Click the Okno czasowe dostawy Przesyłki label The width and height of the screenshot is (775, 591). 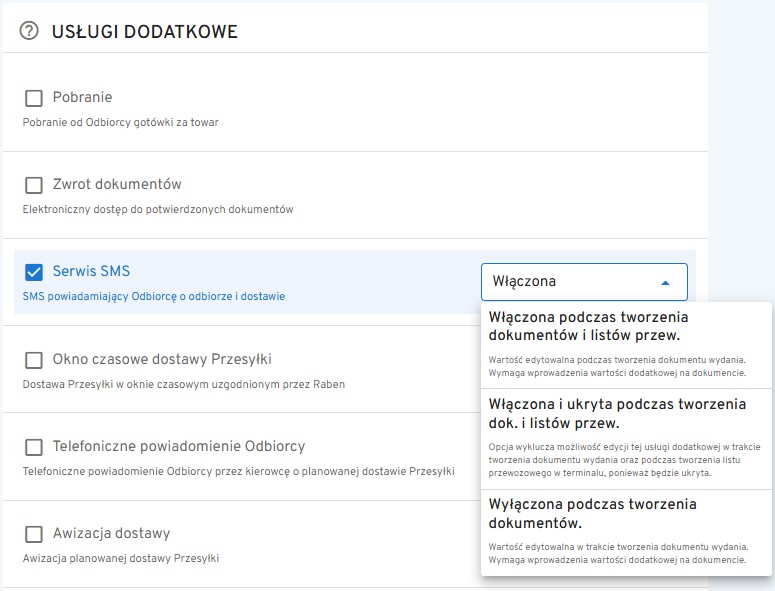162,359
